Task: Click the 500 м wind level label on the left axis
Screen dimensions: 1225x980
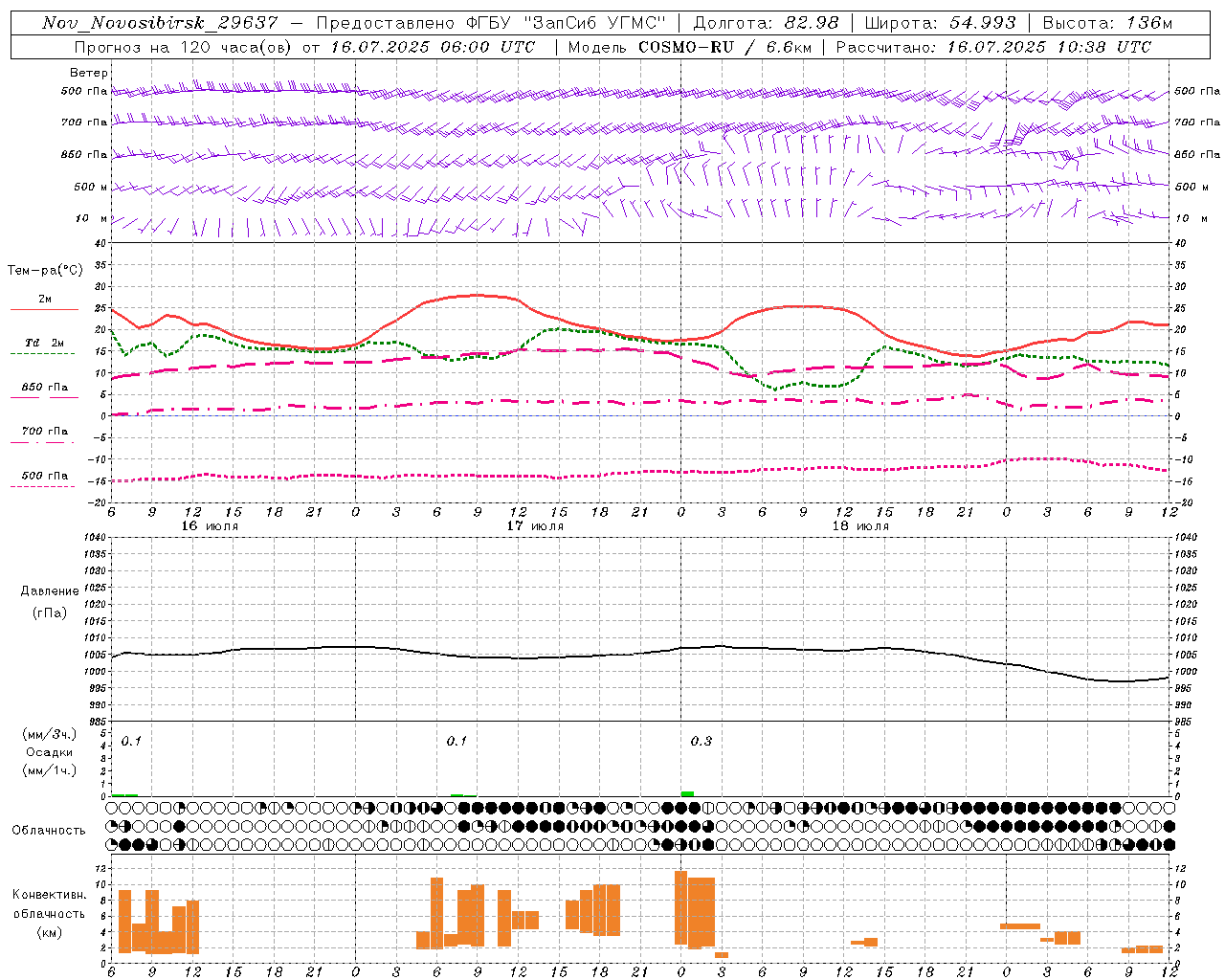Action: point(91,187)
